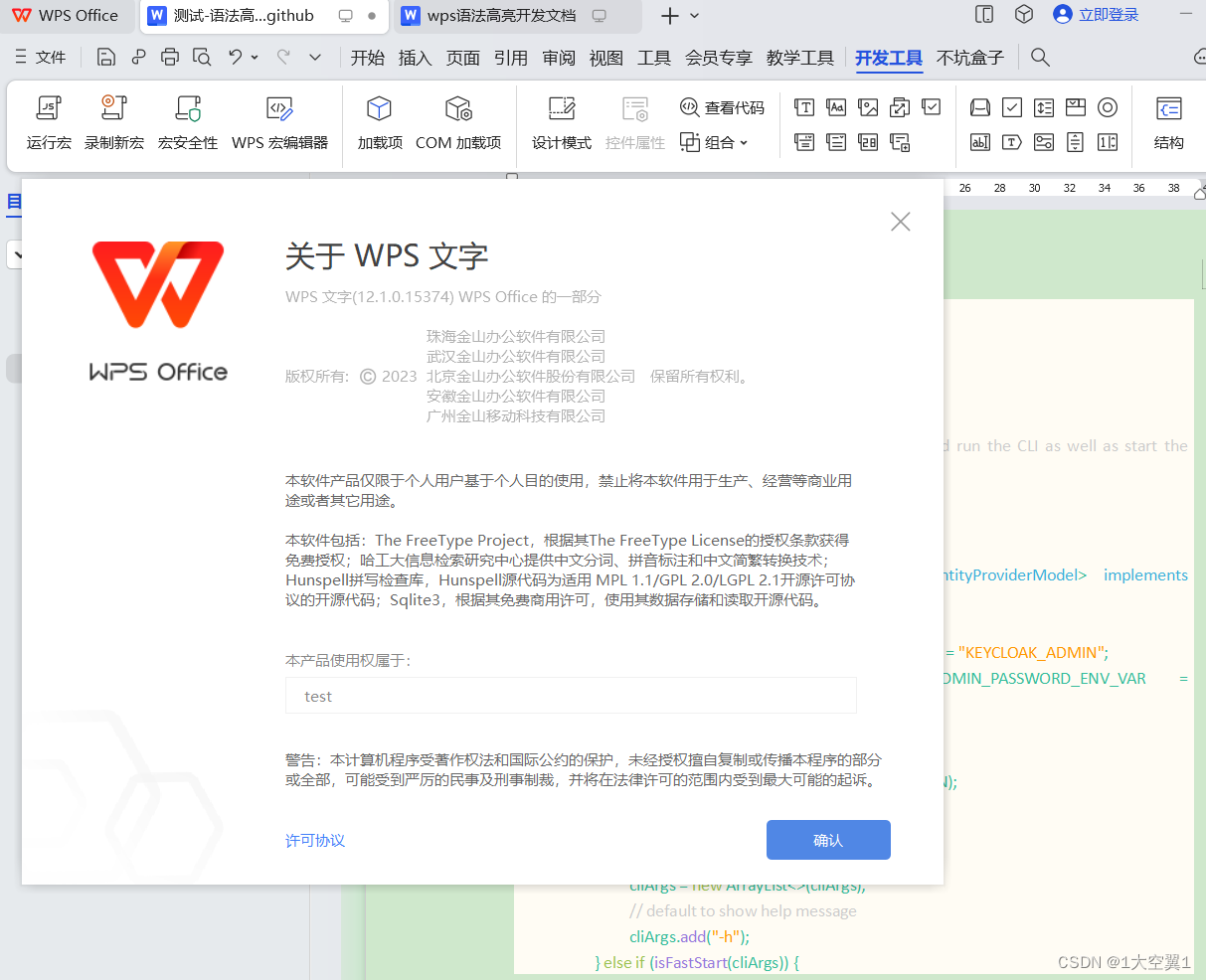Insert a repeating section content control

click(x=900, y=142)
